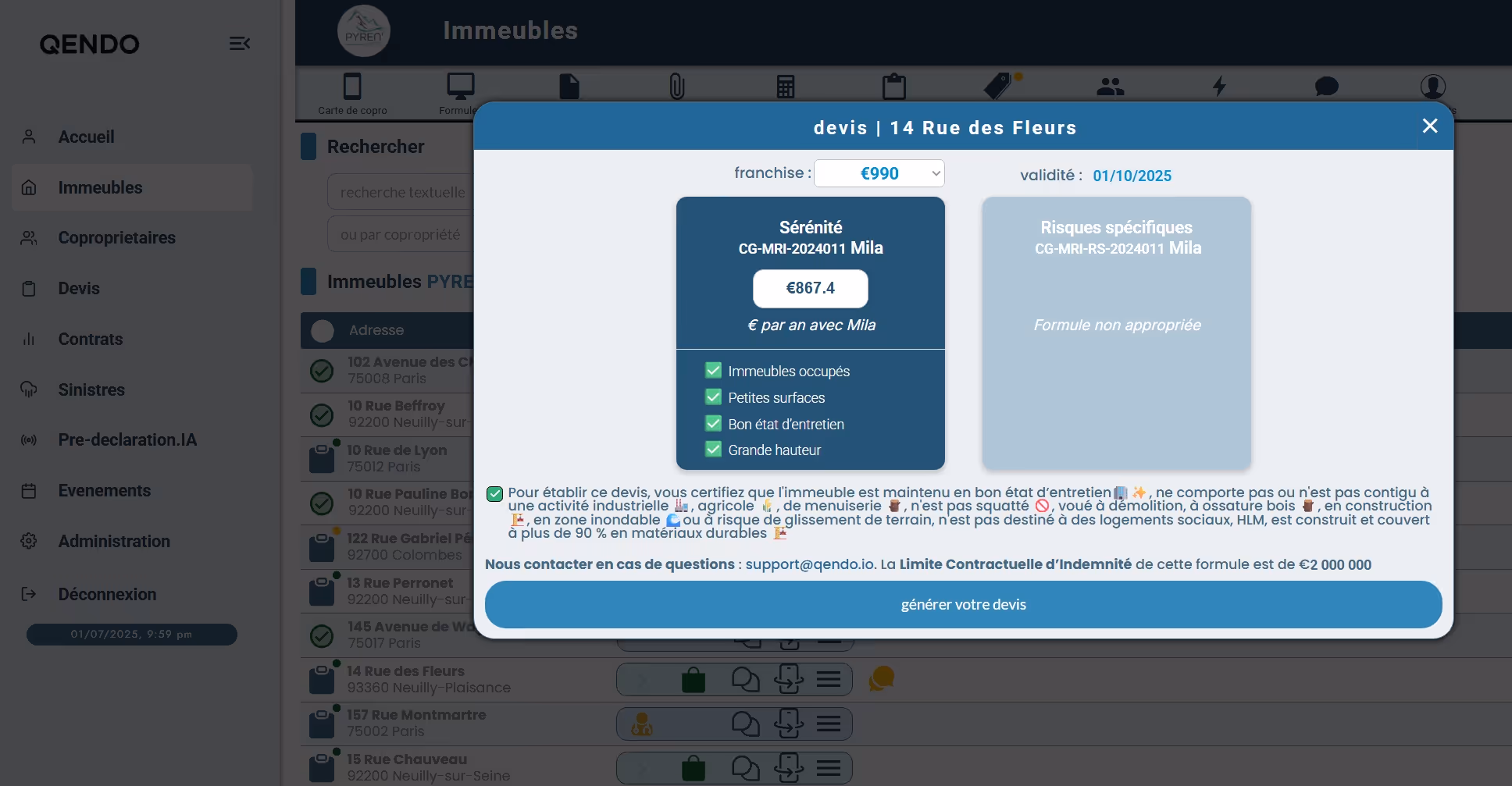Click the clipboard icon in the top toolbar
Image resolution: width=1512 pixels, height=786 pixels.
pos(893,87)
